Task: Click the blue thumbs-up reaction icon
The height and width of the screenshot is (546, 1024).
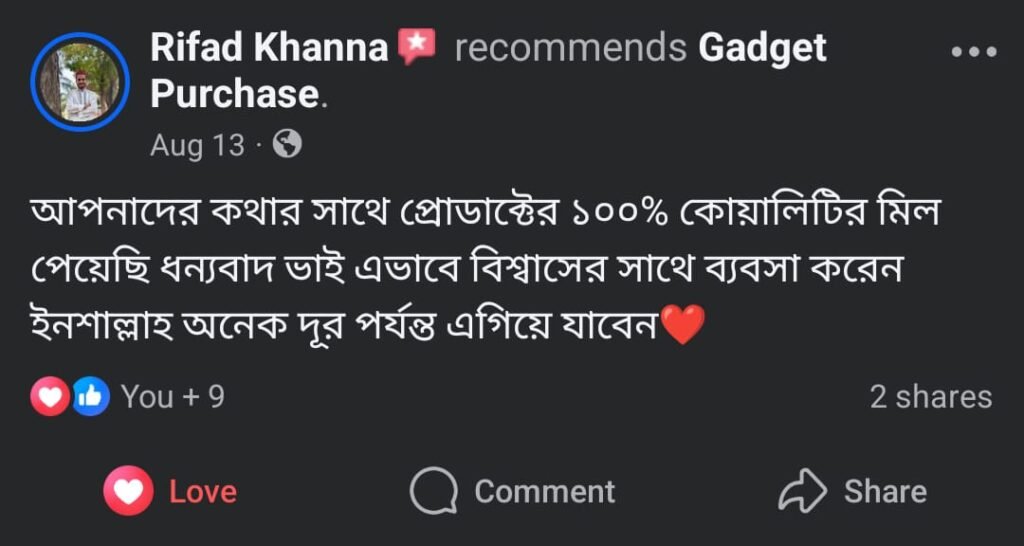Action: click(90, 397)
